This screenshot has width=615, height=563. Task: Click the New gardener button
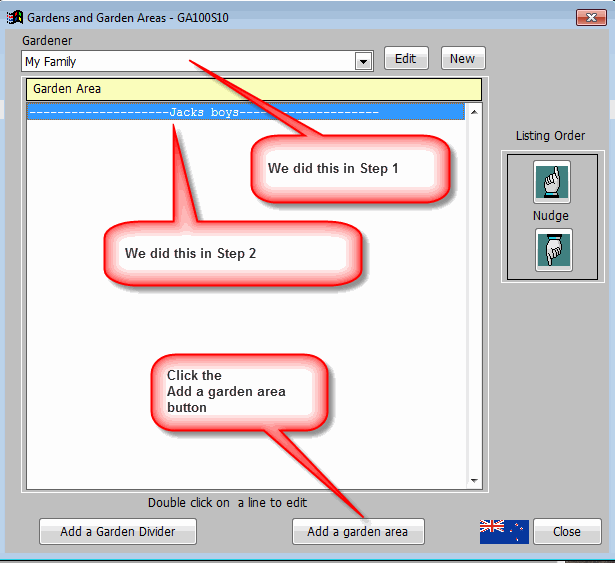463,58
